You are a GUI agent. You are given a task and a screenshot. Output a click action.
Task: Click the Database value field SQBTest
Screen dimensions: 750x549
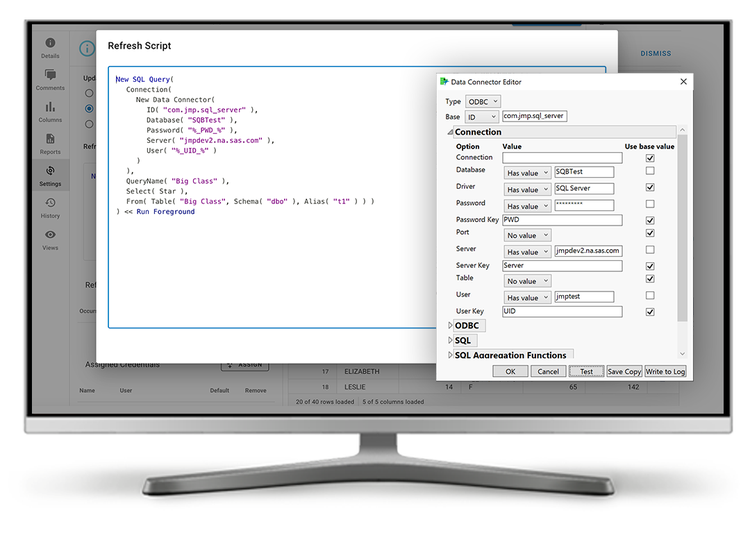pos(584,172)
